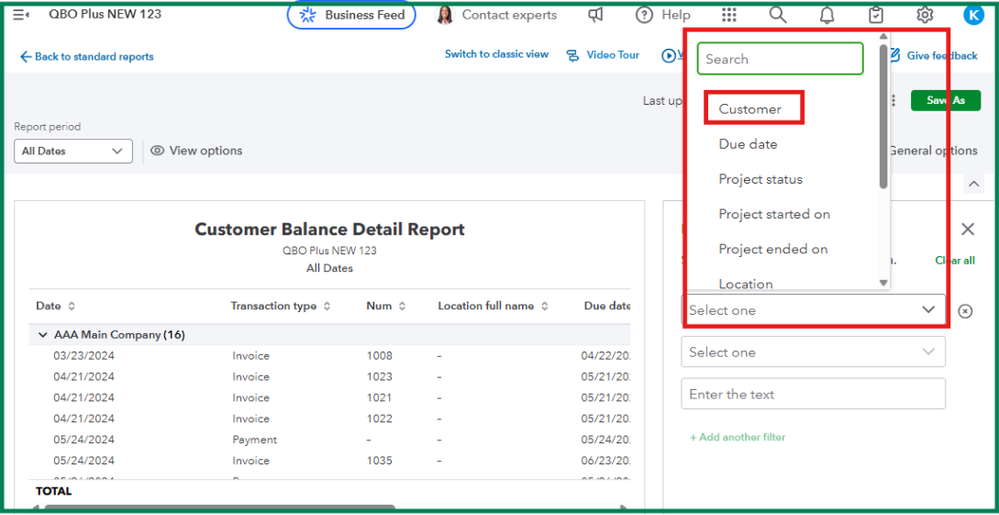Focus the filter Search box
The width and height of the screenshot is (999, 515).
click(780, 59)
